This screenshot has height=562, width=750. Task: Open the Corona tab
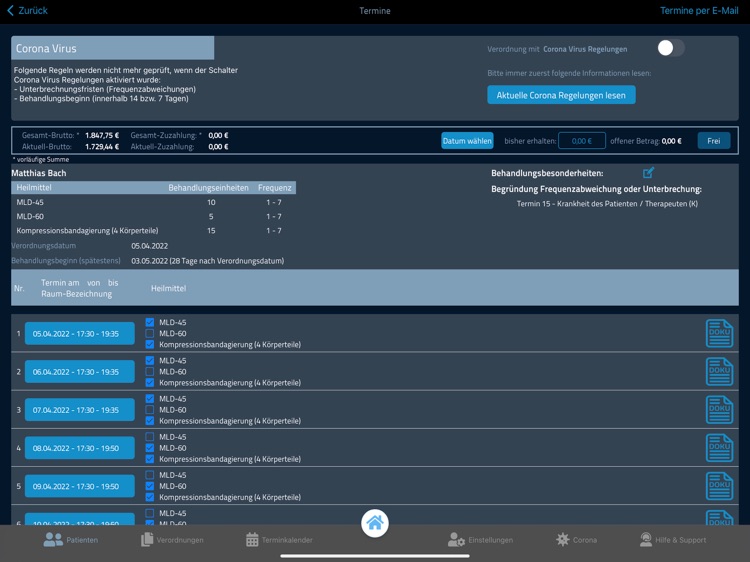click(x=576, y=540)
